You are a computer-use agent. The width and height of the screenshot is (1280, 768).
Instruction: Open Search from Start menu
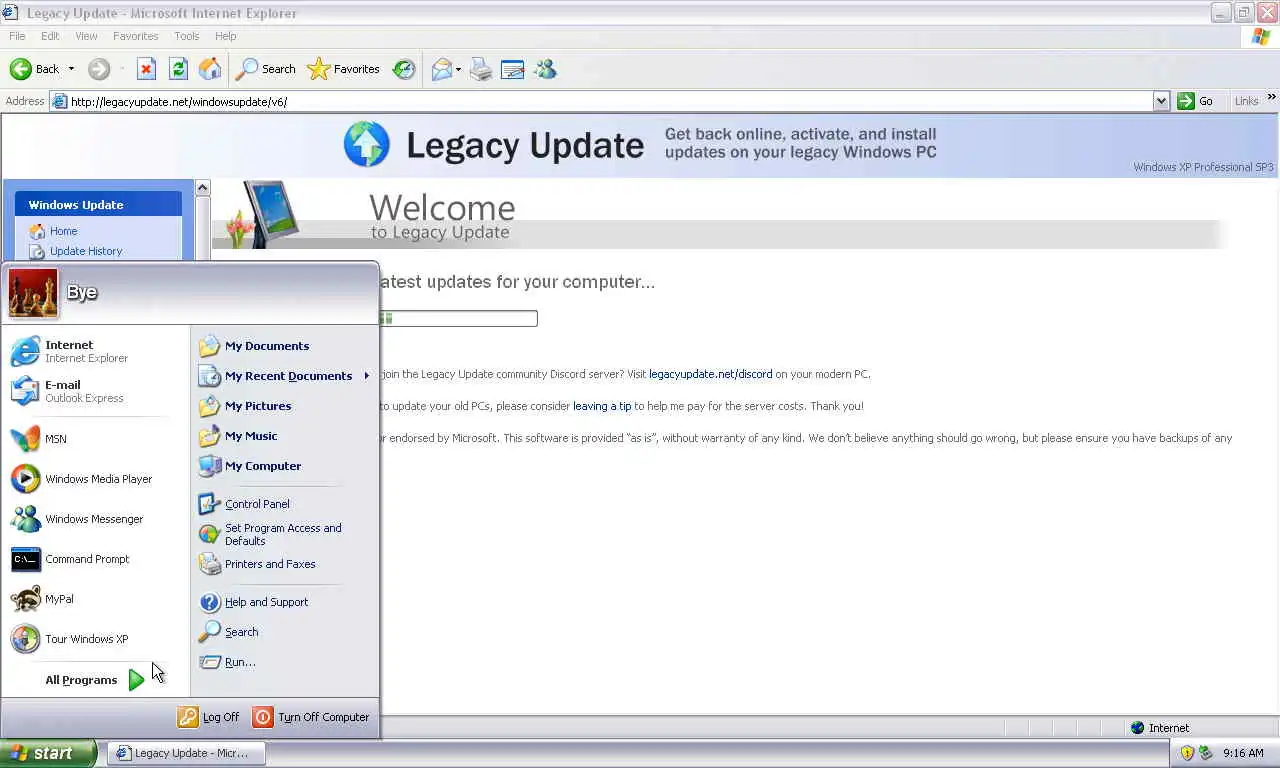coord(284,632)
